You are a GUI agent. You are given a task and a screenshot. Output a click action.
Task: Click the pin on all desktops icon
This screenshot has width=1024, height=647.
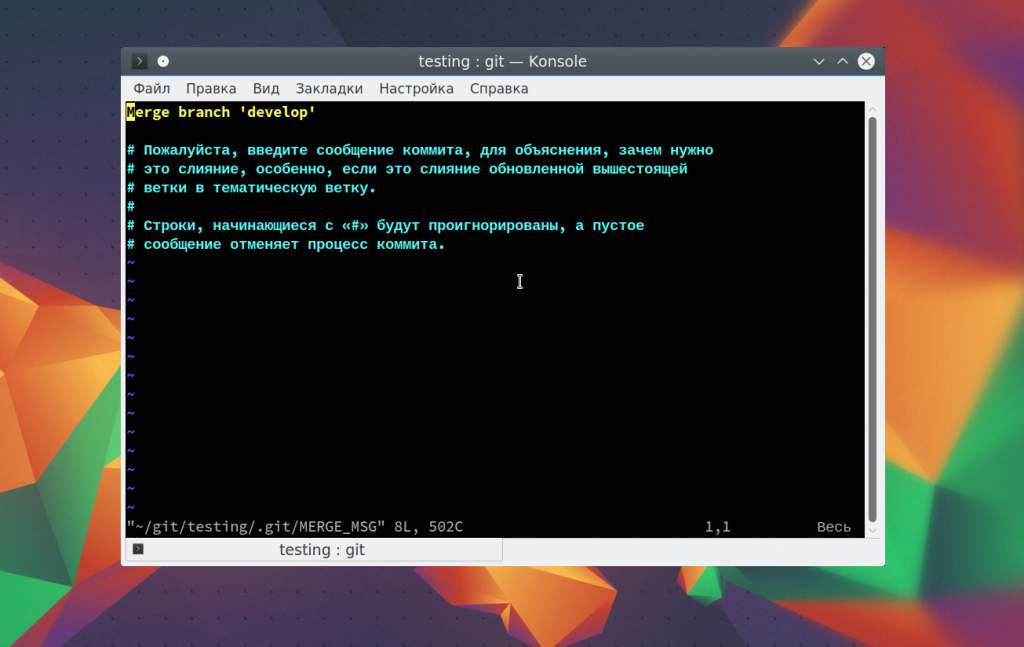pyautogui.click(x=163, y=61)
